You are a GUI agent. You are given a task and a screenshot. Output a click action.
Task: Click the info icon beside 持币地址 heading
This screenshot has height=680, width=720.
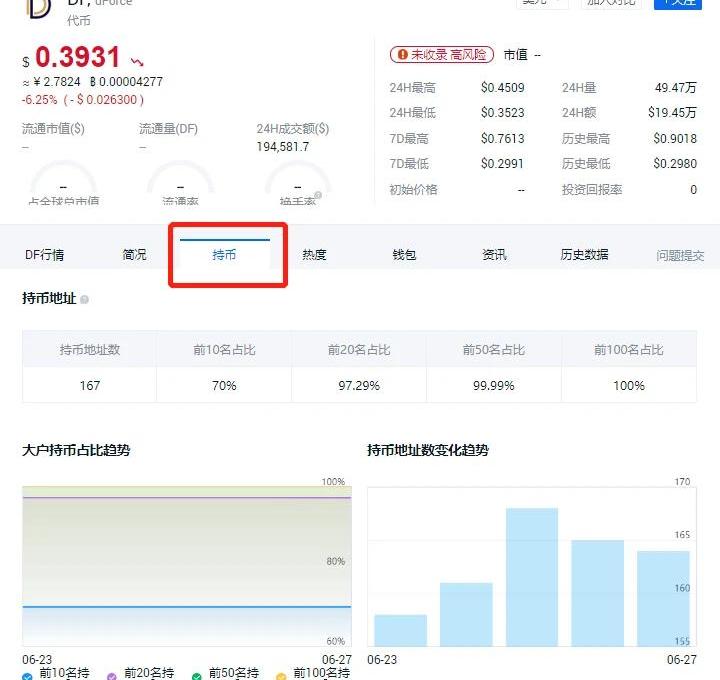coord(84,299)
